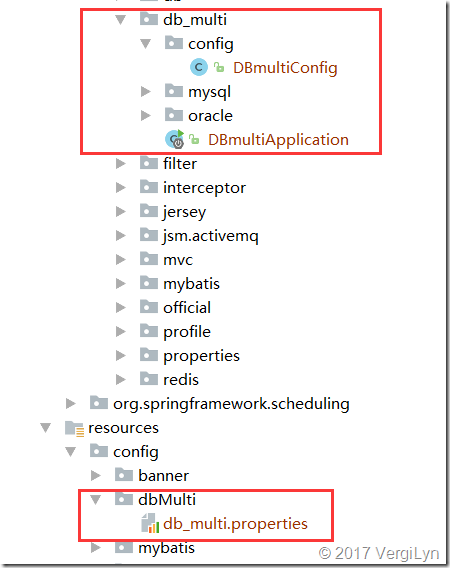450x568 pixels.
Task: Click the banner folder icon
Action: click(x=124, y=474)
